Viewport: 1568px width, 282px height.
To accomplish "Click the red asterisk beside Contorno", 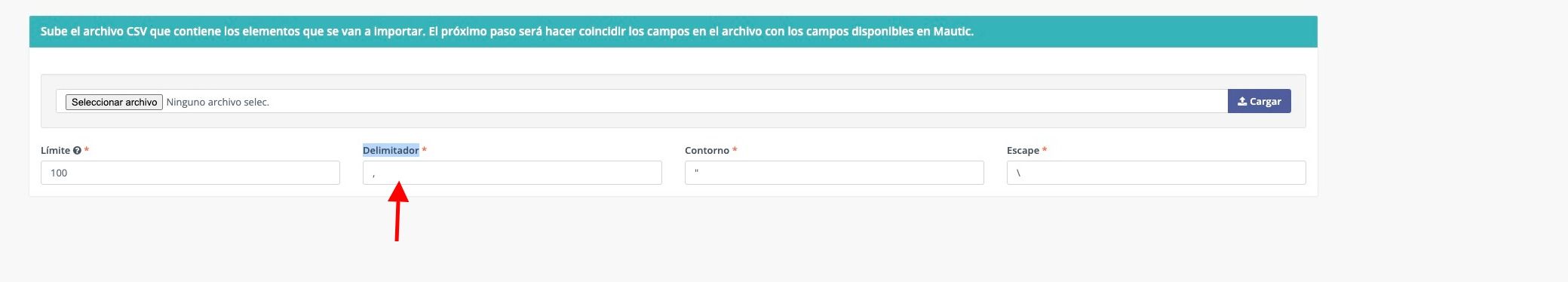I will (735, 150).
